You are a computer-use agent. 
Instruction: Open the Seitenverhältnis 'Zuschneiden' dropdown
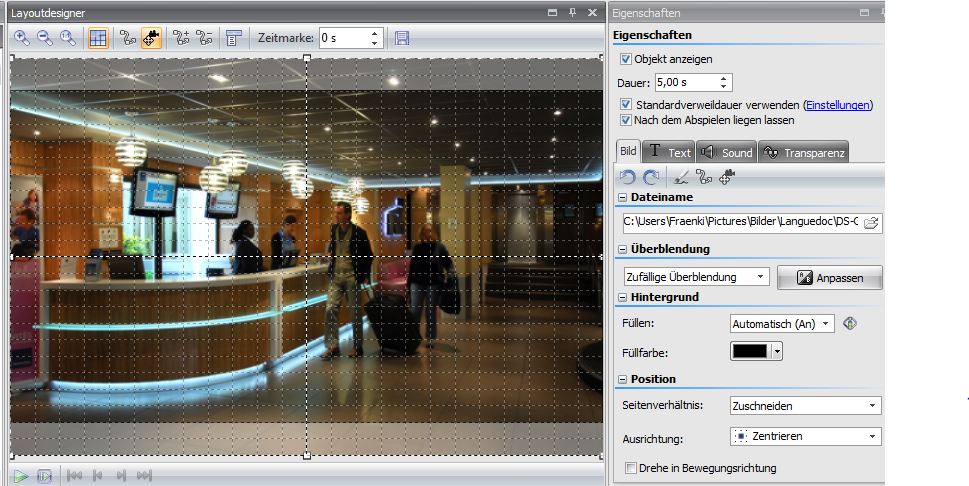tap(805, 406)
